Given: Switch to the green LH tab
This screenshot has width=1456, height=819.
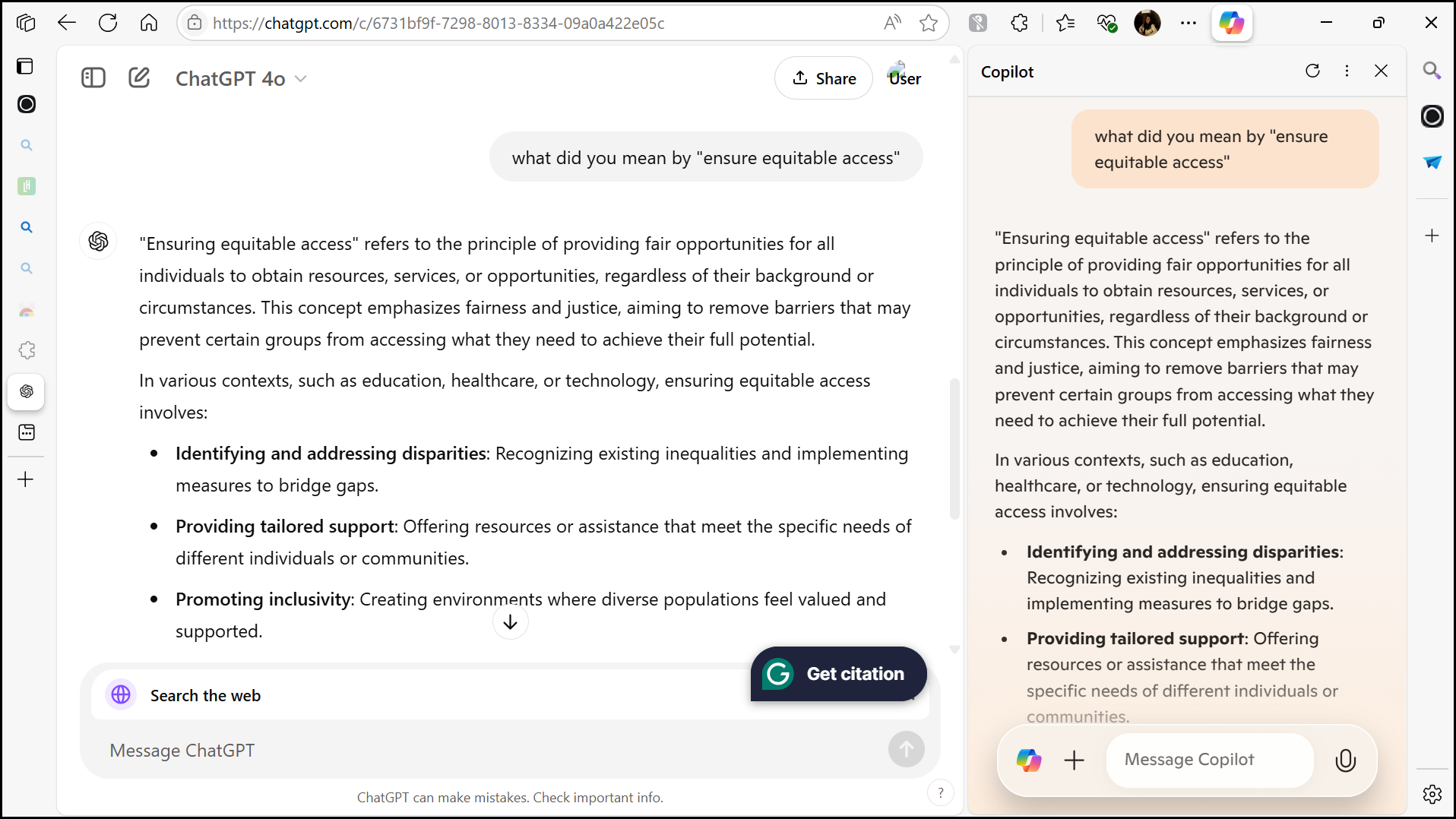Looking at the screenshot, I should coord(27,186).
